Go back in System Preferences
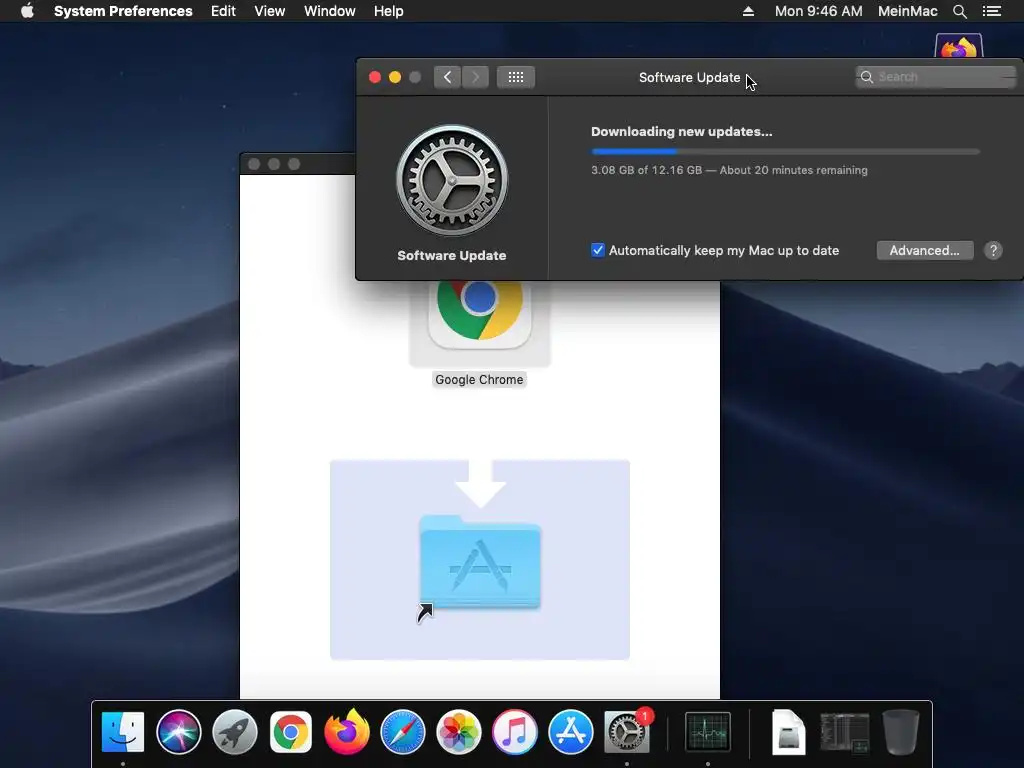The image size is (1024, 768). (x=447, y=77)
